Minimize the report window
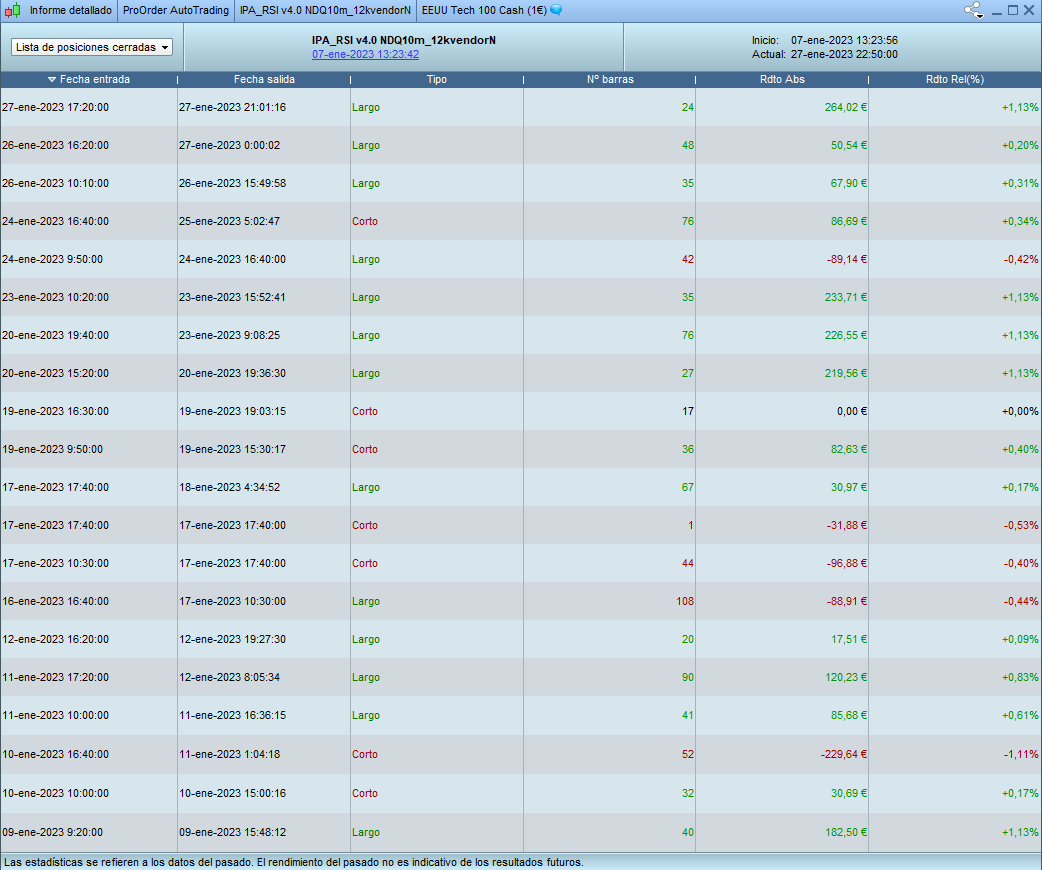This screenshot has width=1042, height=870. point(997,11)
